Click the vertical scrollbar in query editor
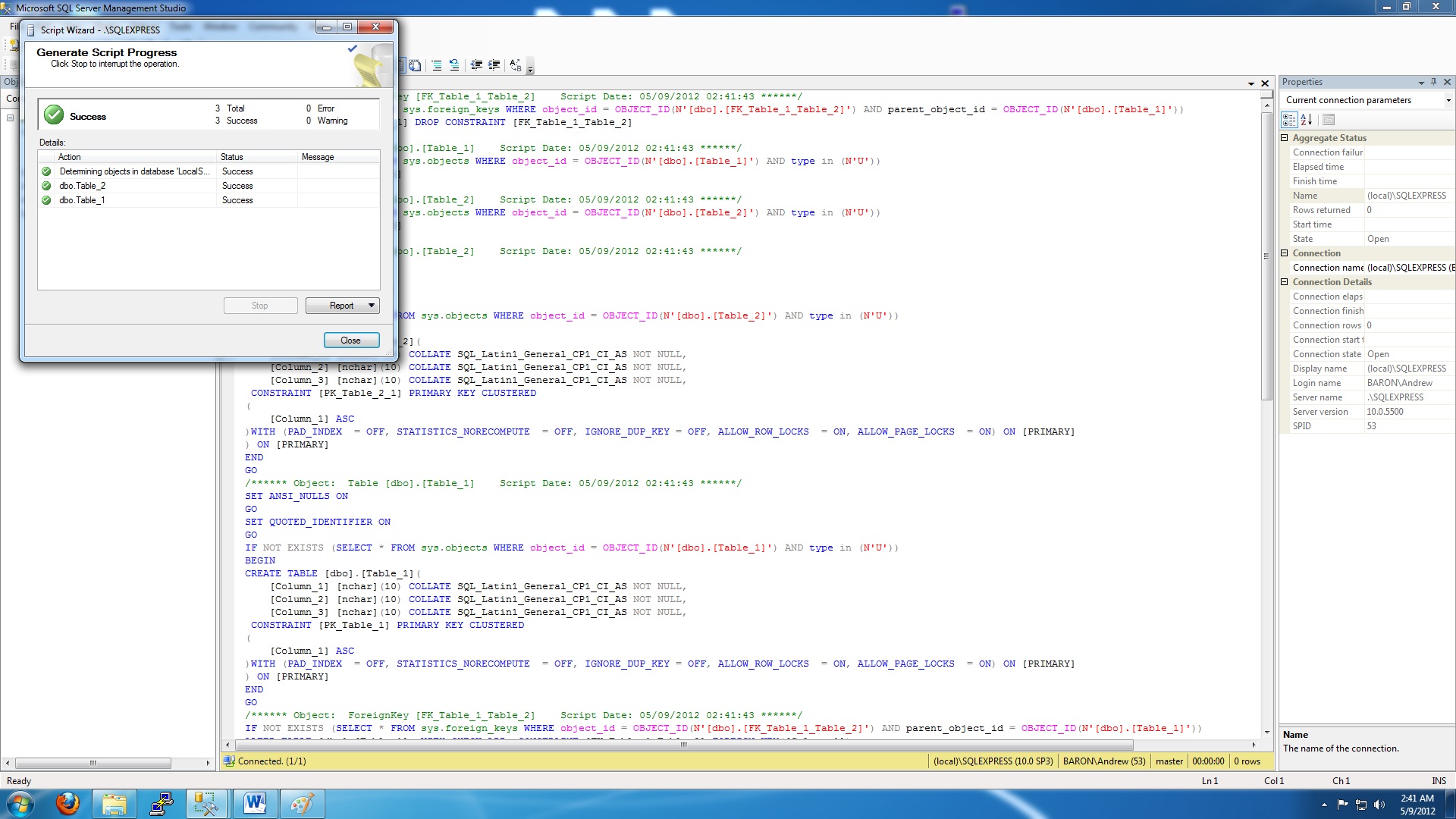Image resolution: width=1456 pixels, height=819 pixels. 1266,256
